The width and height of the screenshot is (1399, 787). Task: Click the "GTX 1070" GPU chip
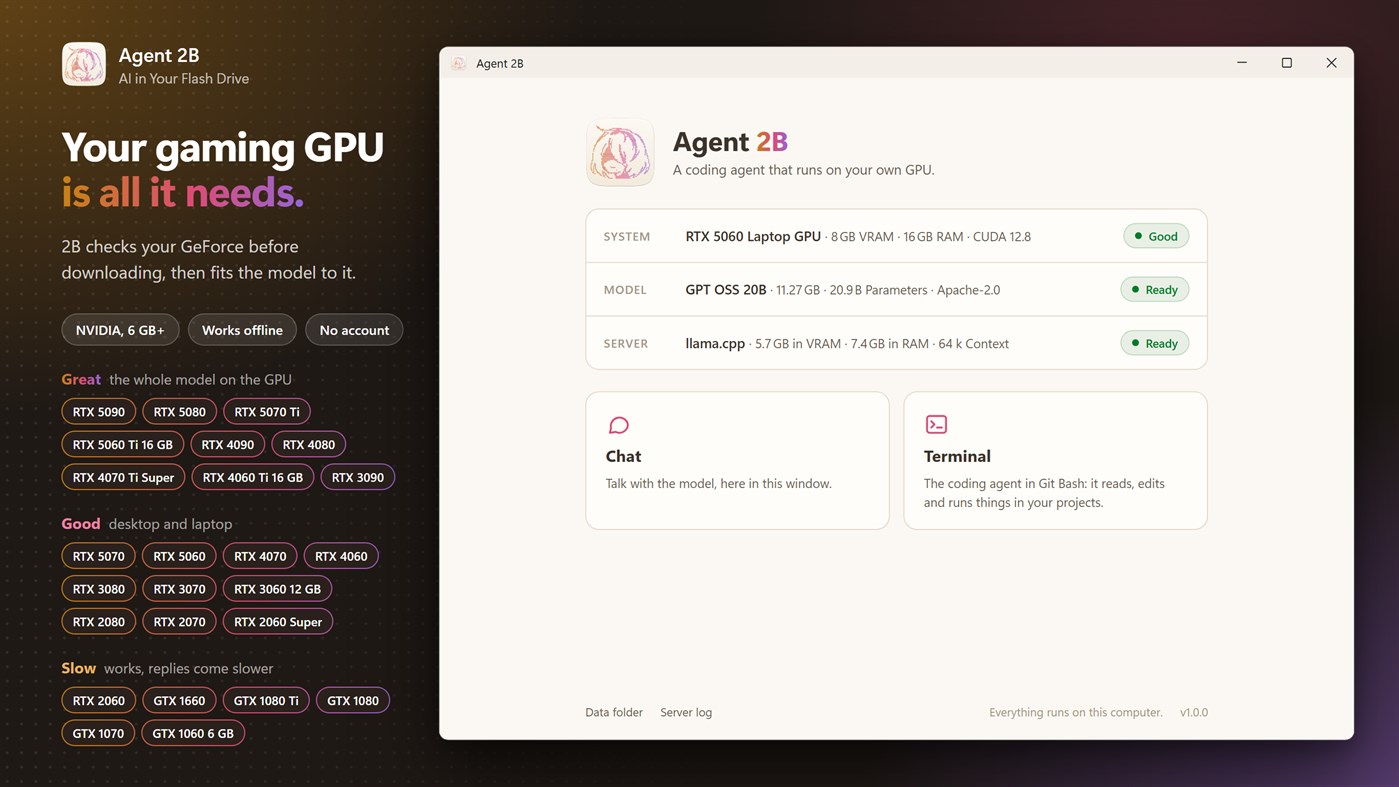coord(98,733)
